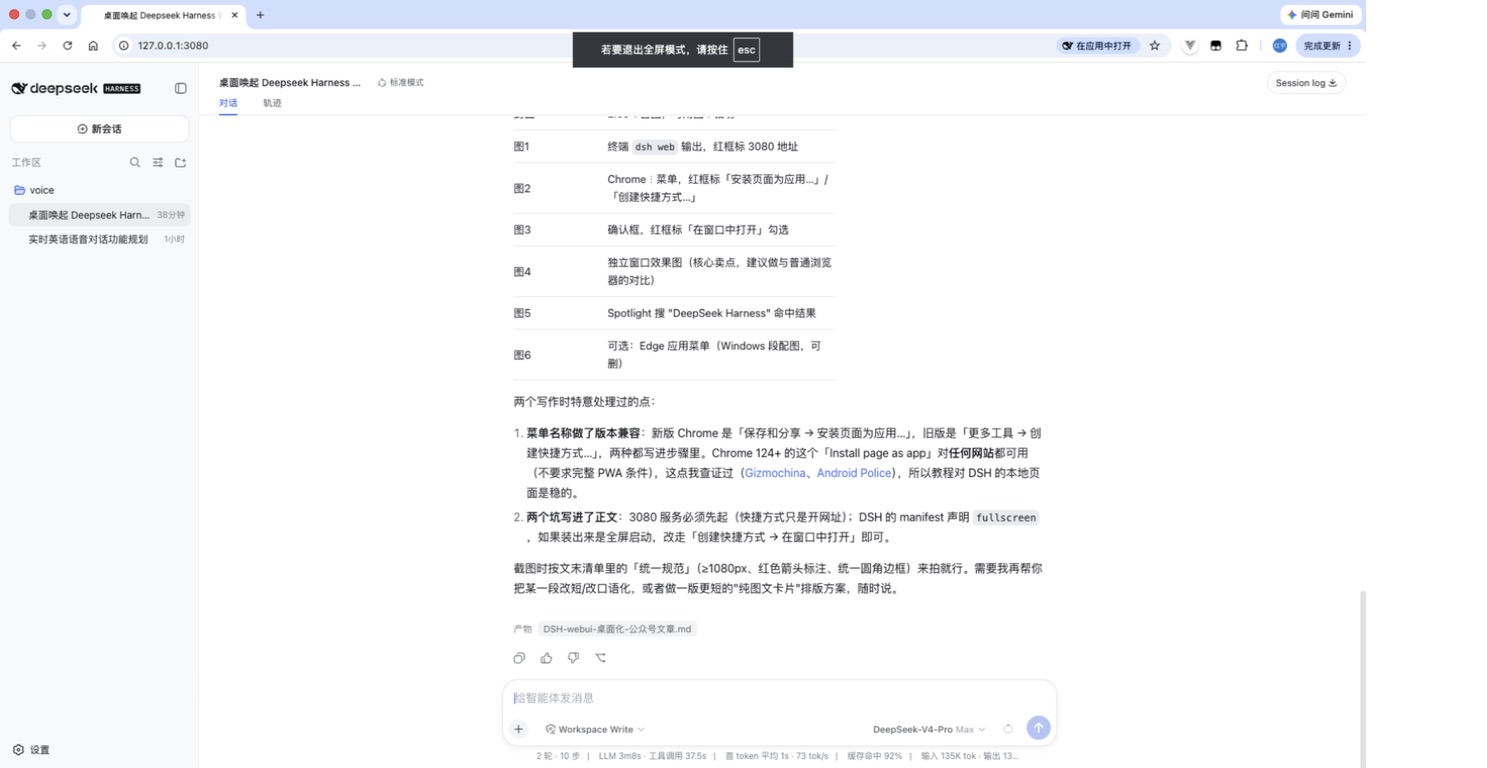Screen dimensions: 1487x768
Task: Click the 缓存命中 92% status entry
Action: tap(874, 756)
